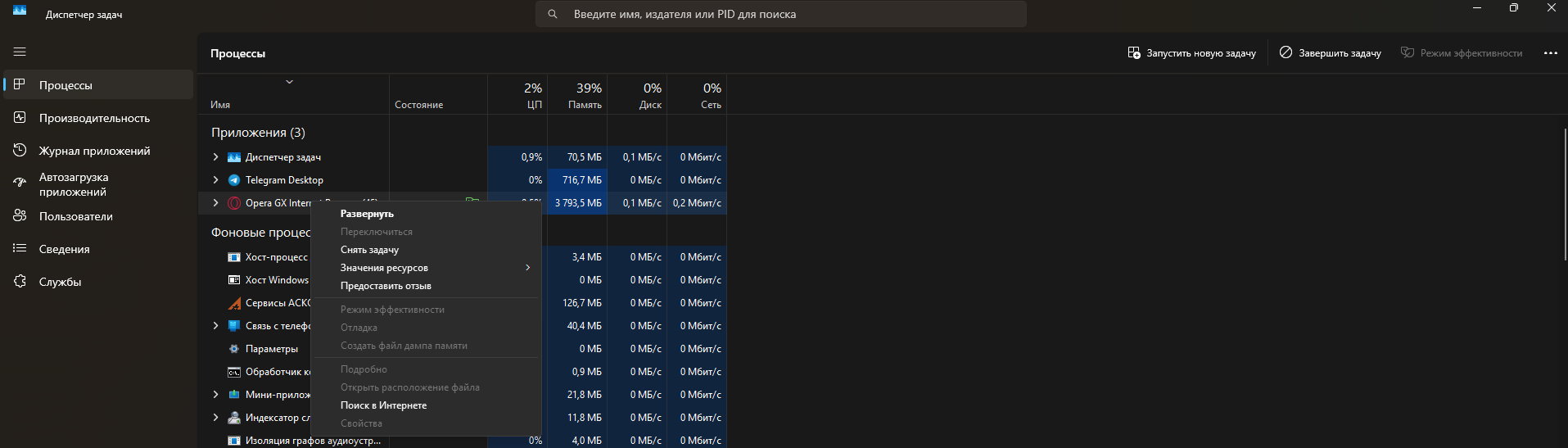Click the Telegram Desktop app icon
Image resolution: width=1568 pixels, height=448 pixels.
(234, 180)
